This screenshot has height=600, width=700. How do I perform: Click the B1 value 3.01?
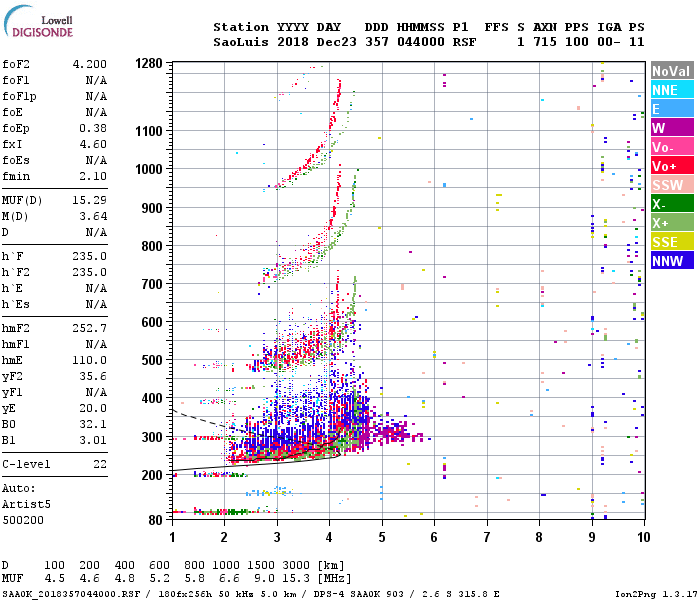[x=93, y=440]
